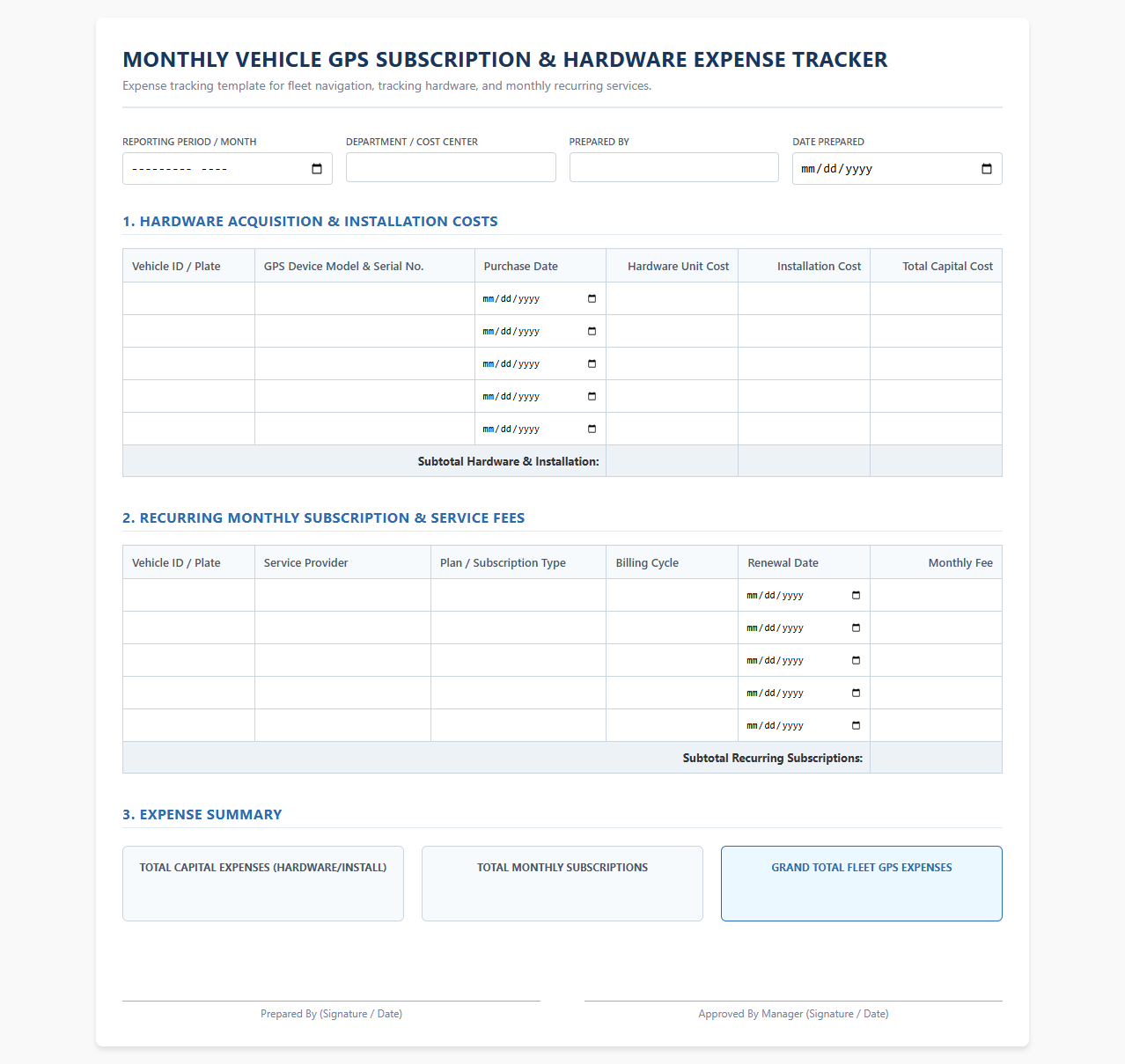Click the first-row Monthly Fee cell
Image resolution: width=1125 pixels, height=1064 pixels.
coord(936,596)
